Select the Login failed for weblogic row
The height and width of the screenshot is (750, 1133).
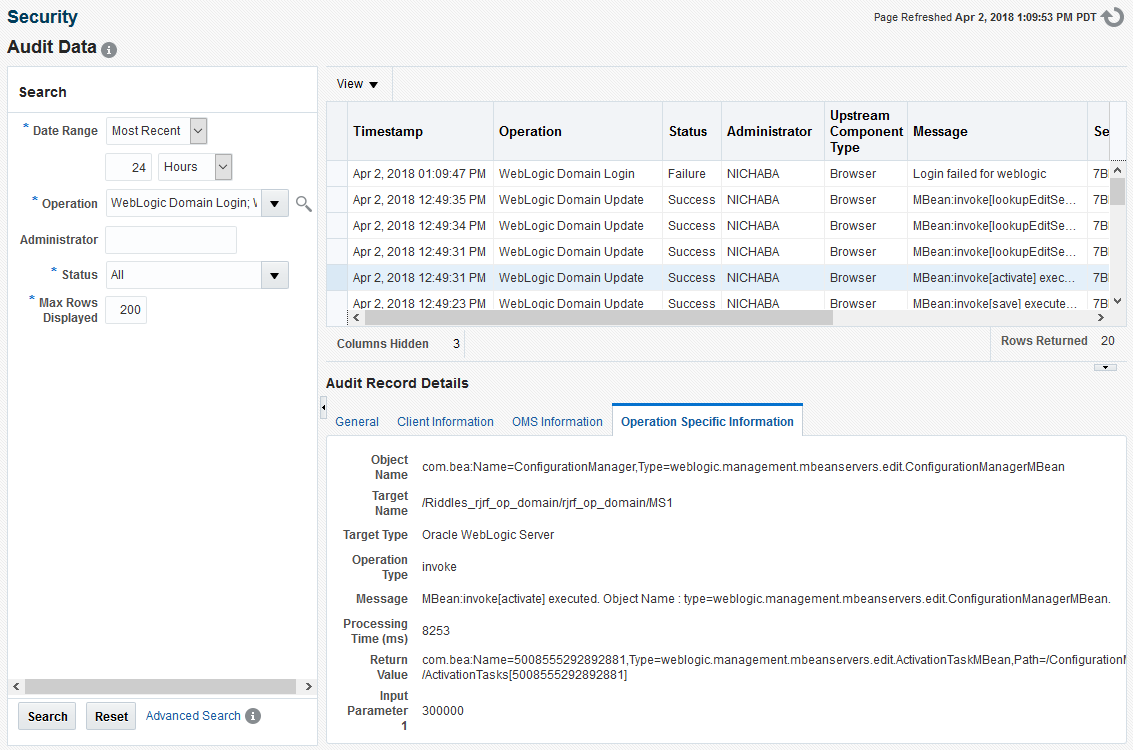(718, 174)
